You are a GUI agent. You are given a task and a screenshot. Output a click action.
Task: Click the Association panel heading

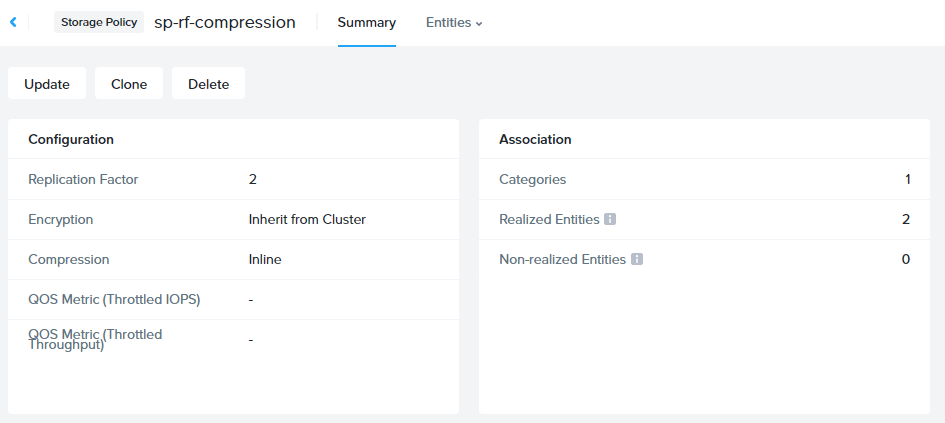tap(535, 139)
